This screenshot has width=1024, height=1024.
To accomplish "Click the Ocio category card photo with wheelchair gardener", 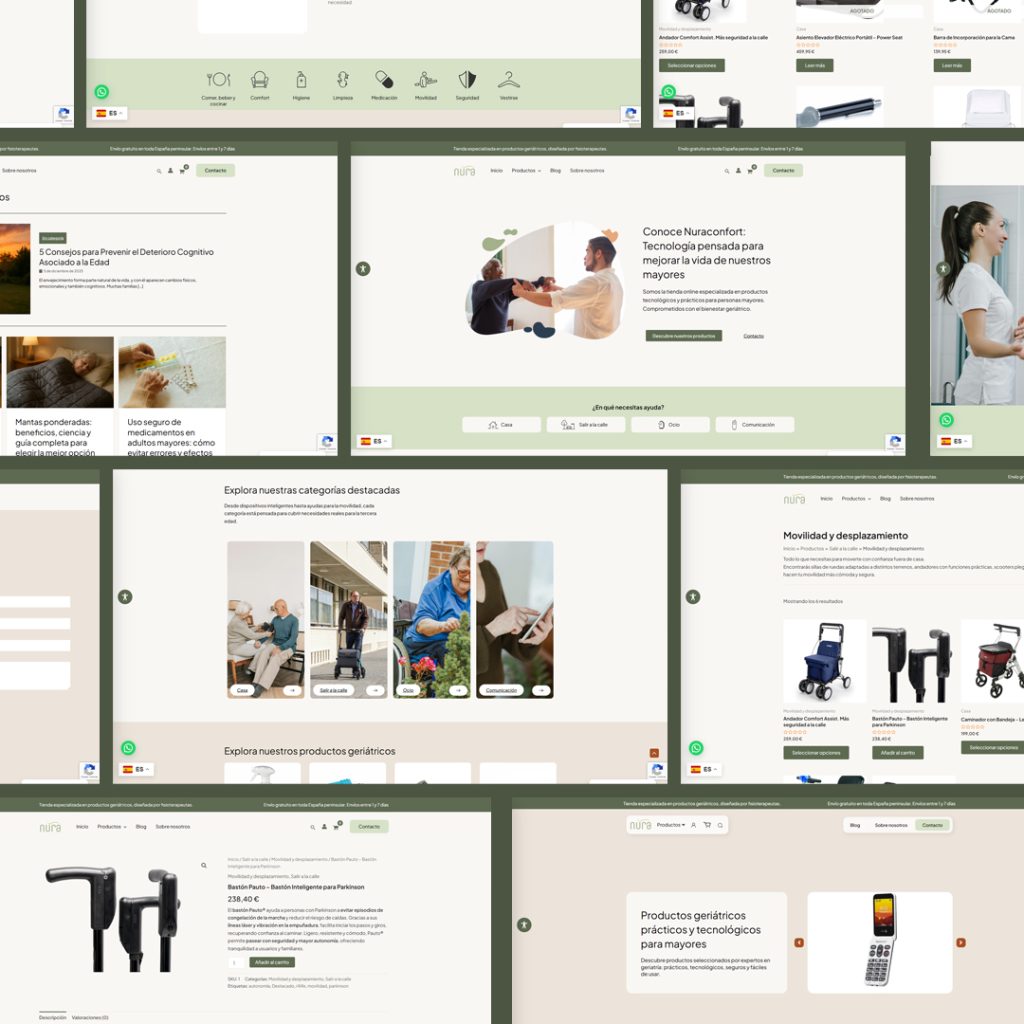I will [x=432, y=619].
